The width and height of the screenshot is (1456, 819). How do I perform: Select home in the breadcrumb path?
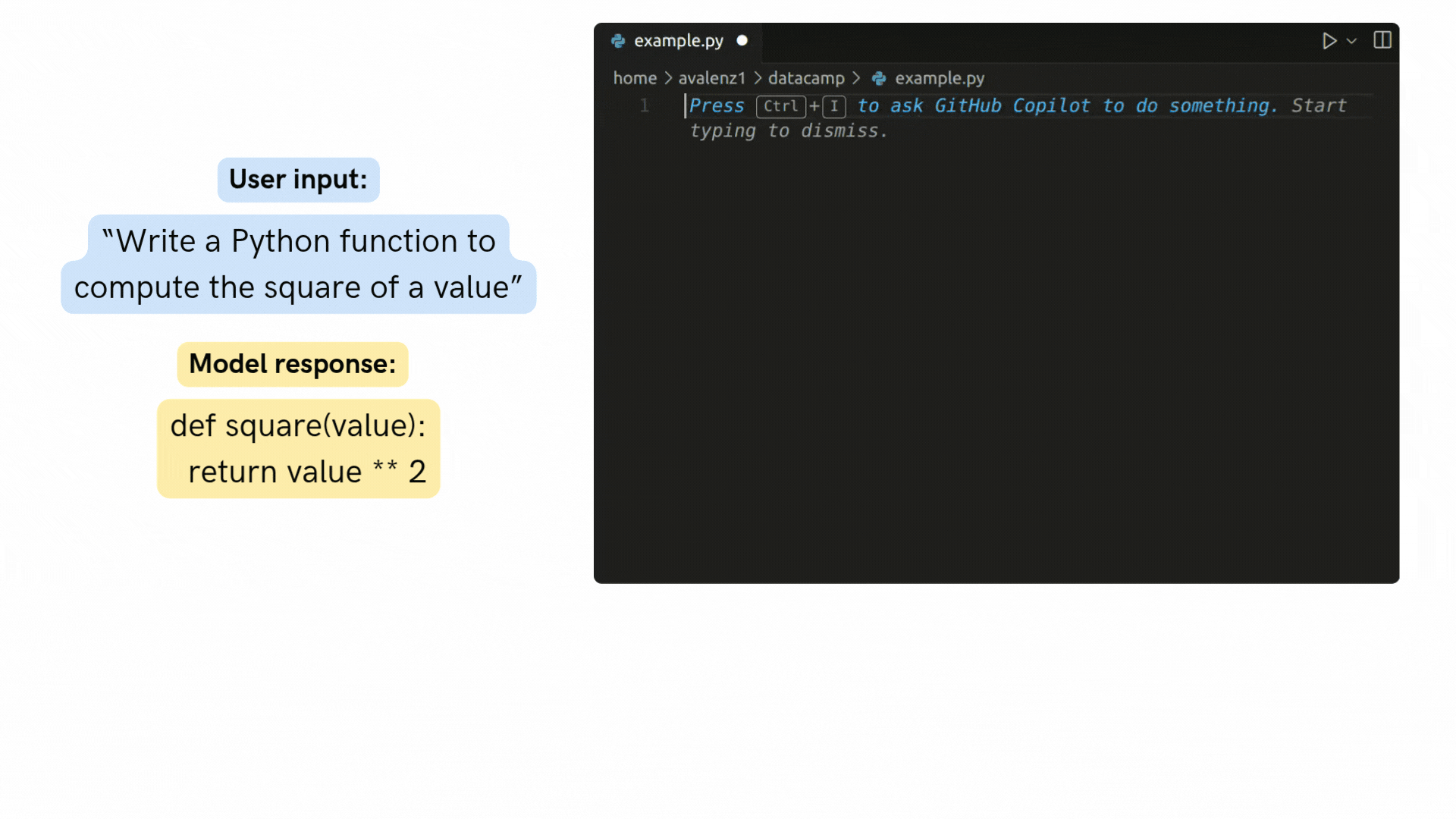[x=635, y=78]
